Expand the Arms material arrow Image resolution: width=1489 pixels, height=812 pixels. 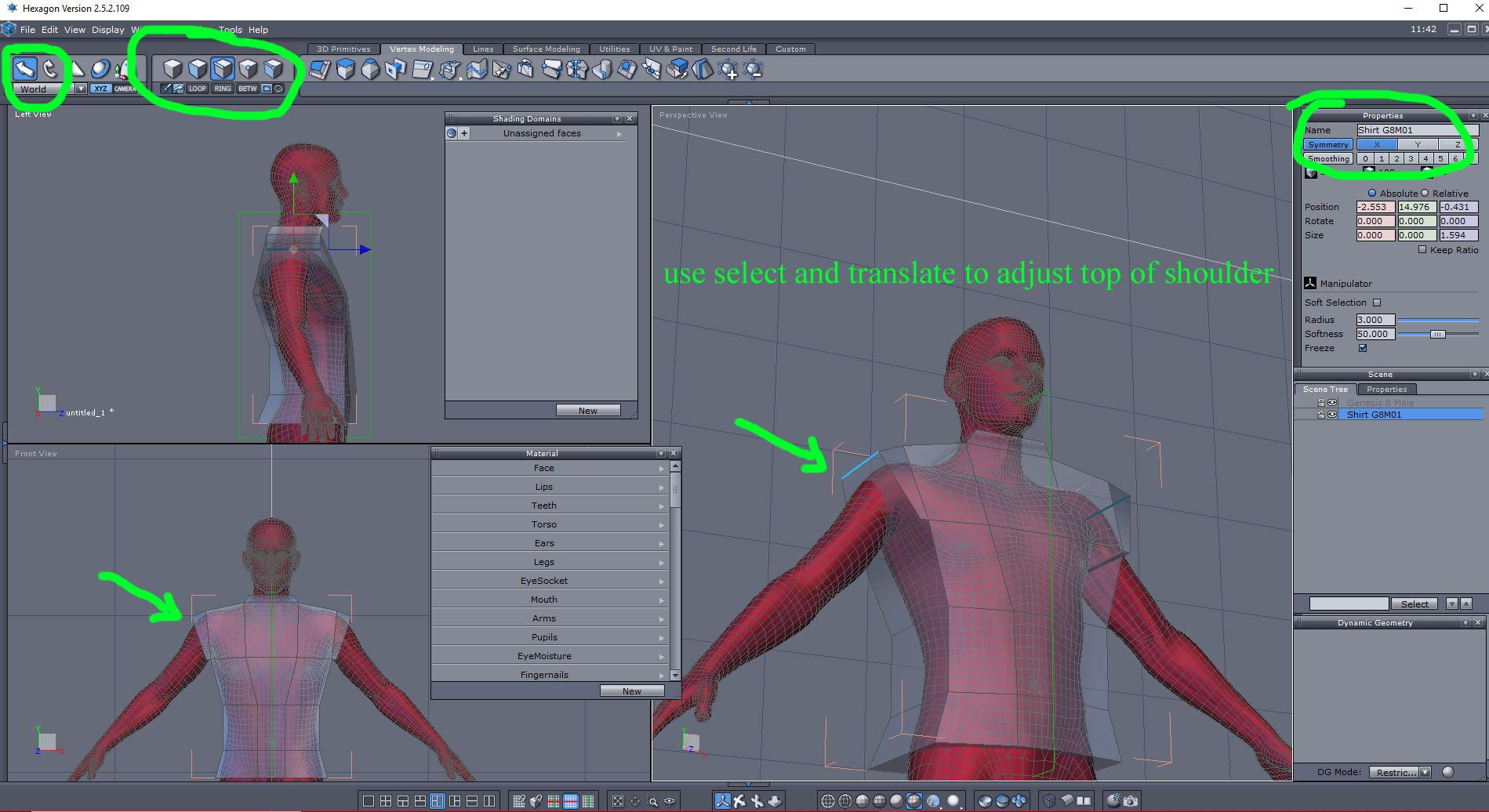(x=662, y=619)
